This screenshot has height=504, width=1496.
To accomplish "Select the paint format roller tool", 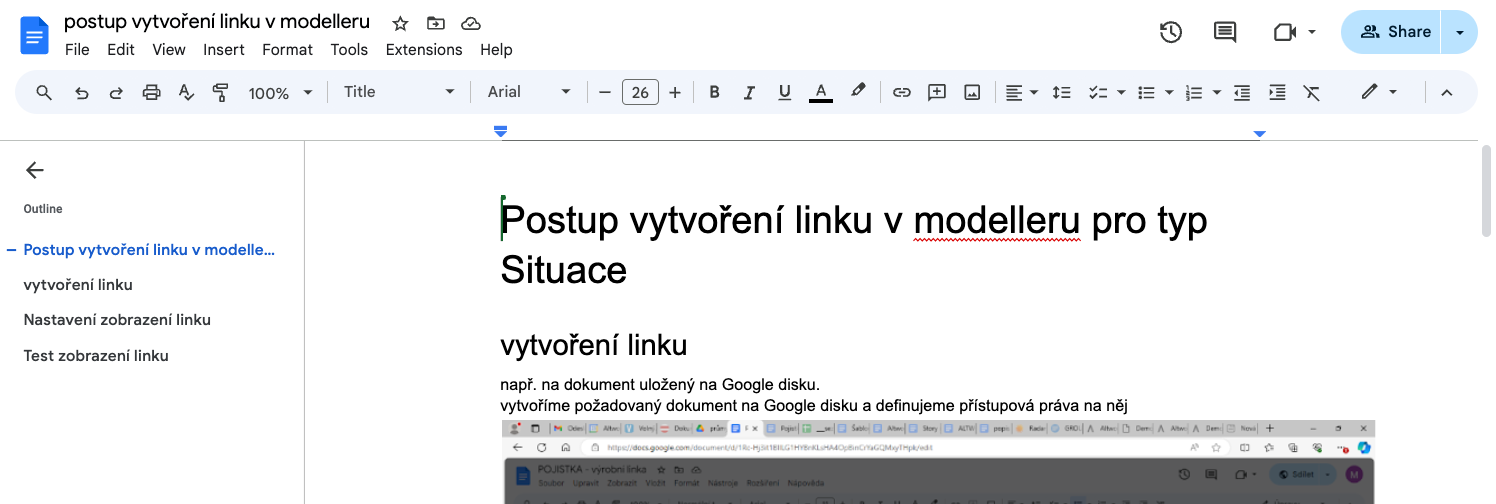I will coord(221,93).
